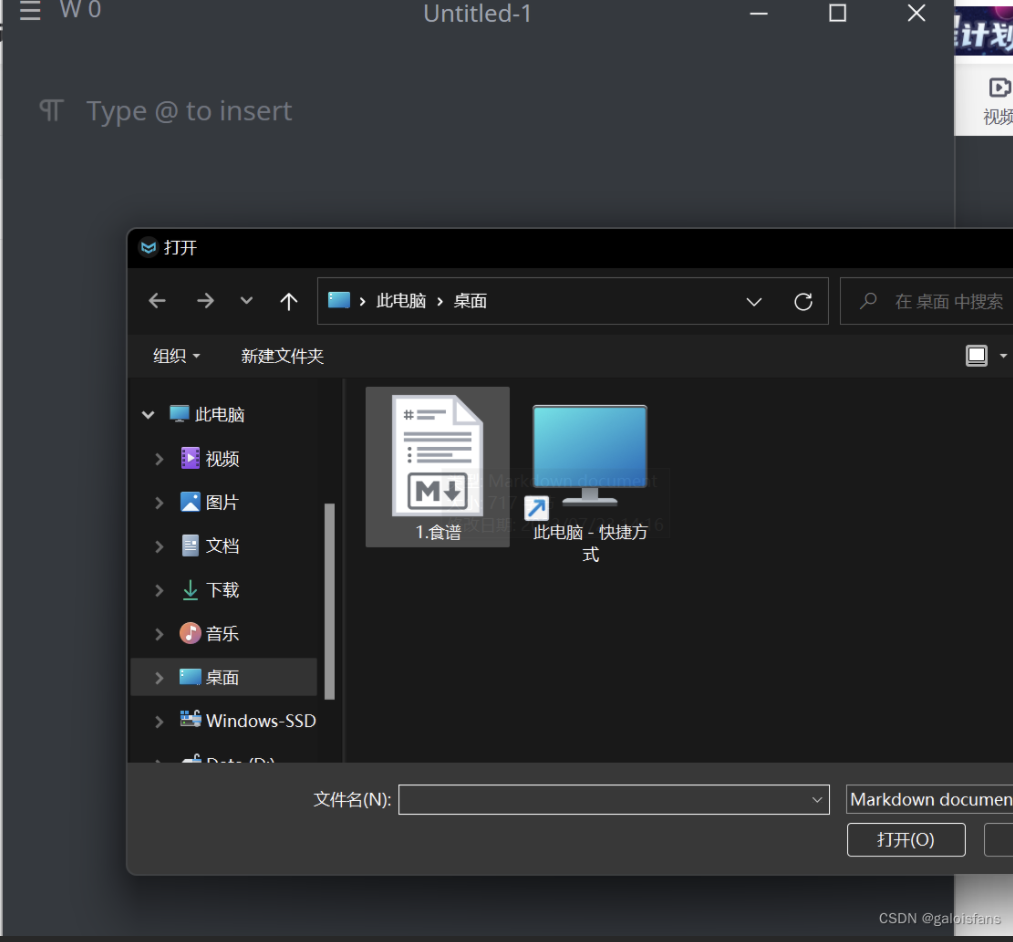Click the forward arrow in file dialog
The width and height of the screenshot is (1013, 942).
coord(205,301)
